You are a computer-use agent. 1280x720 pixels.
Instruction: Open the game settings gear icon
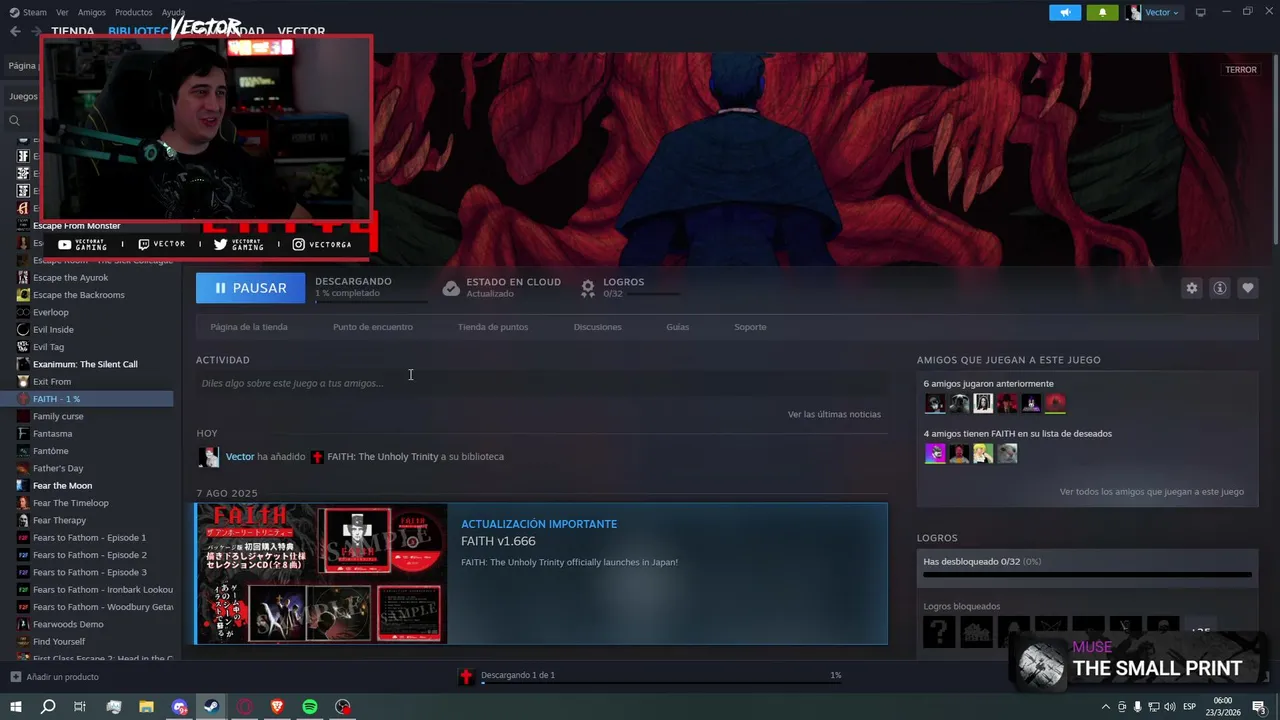(1191, 288)
